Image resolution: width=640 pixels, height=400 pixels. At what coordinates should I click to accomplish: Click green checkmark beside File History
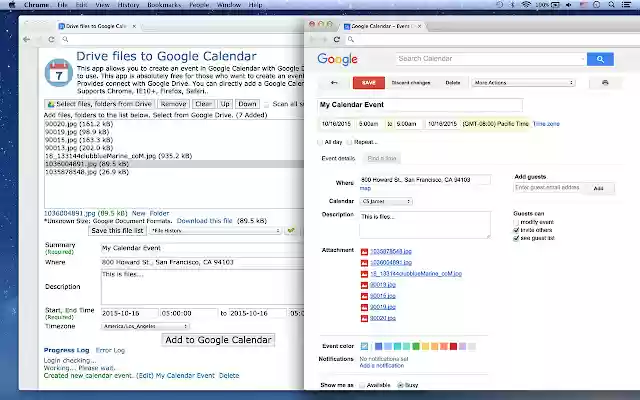[291, 231]
